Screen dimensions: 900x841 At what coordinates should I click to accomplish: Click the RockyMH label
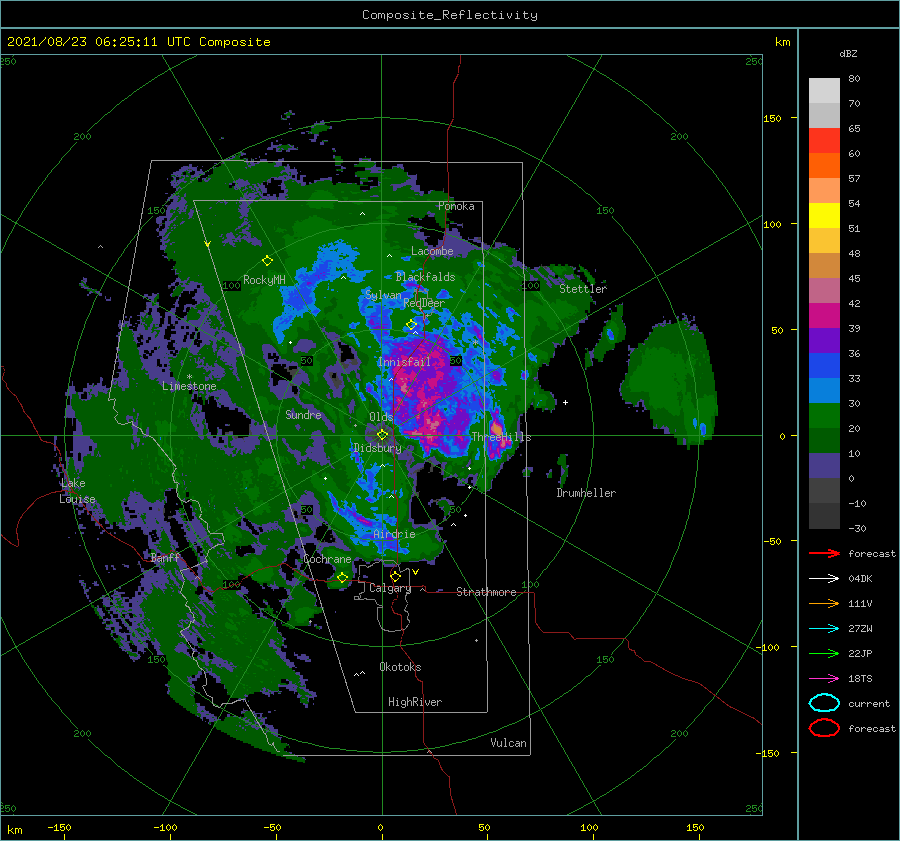(x=264, y=280)
